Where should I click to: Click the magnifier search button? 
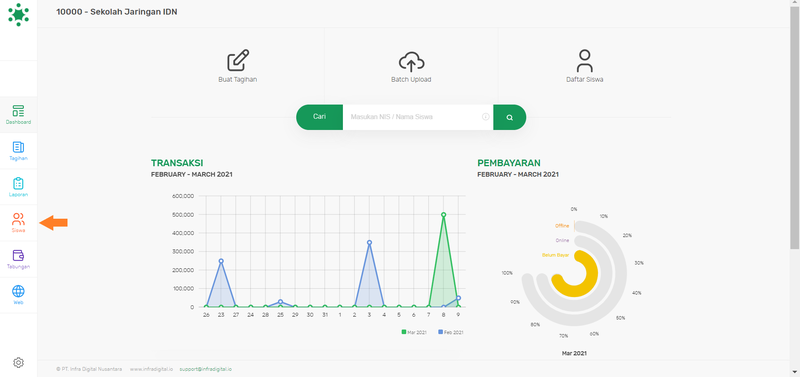(x=510, y=117)
